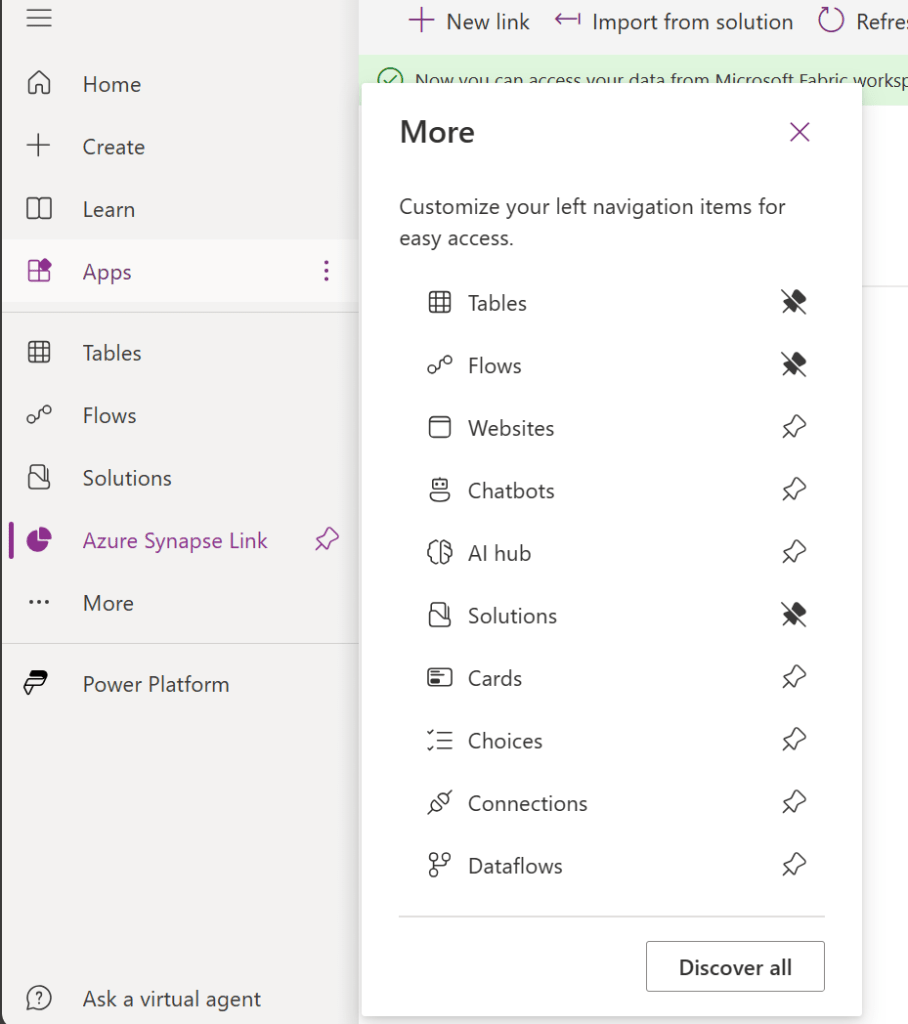Click the Discover all button
The image size is (908, 1024).
pos(735,967)
